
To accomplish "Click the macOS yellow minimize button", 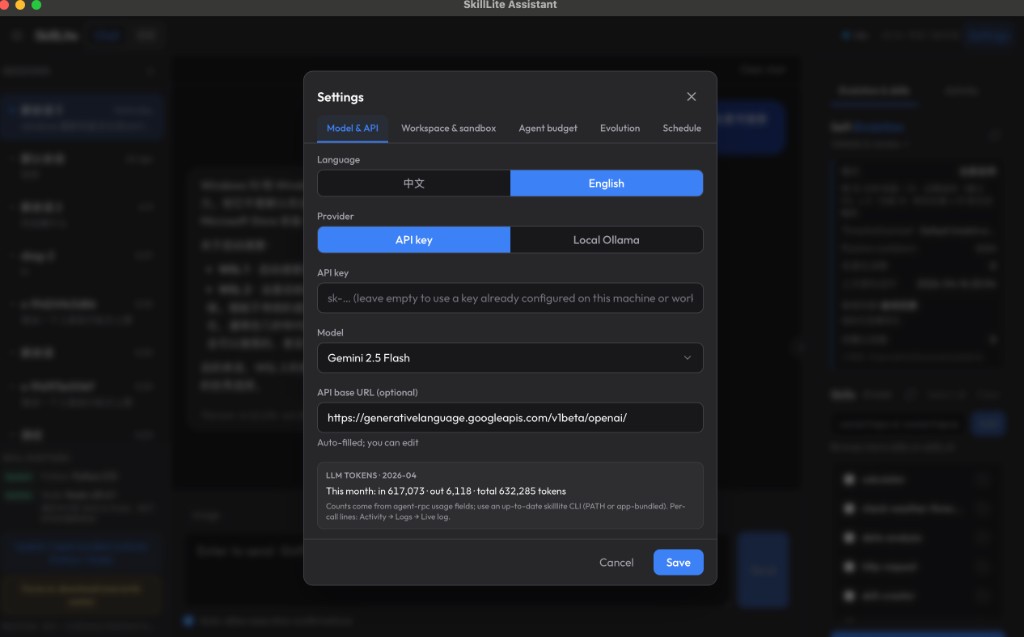I will (x=20, y=5).
